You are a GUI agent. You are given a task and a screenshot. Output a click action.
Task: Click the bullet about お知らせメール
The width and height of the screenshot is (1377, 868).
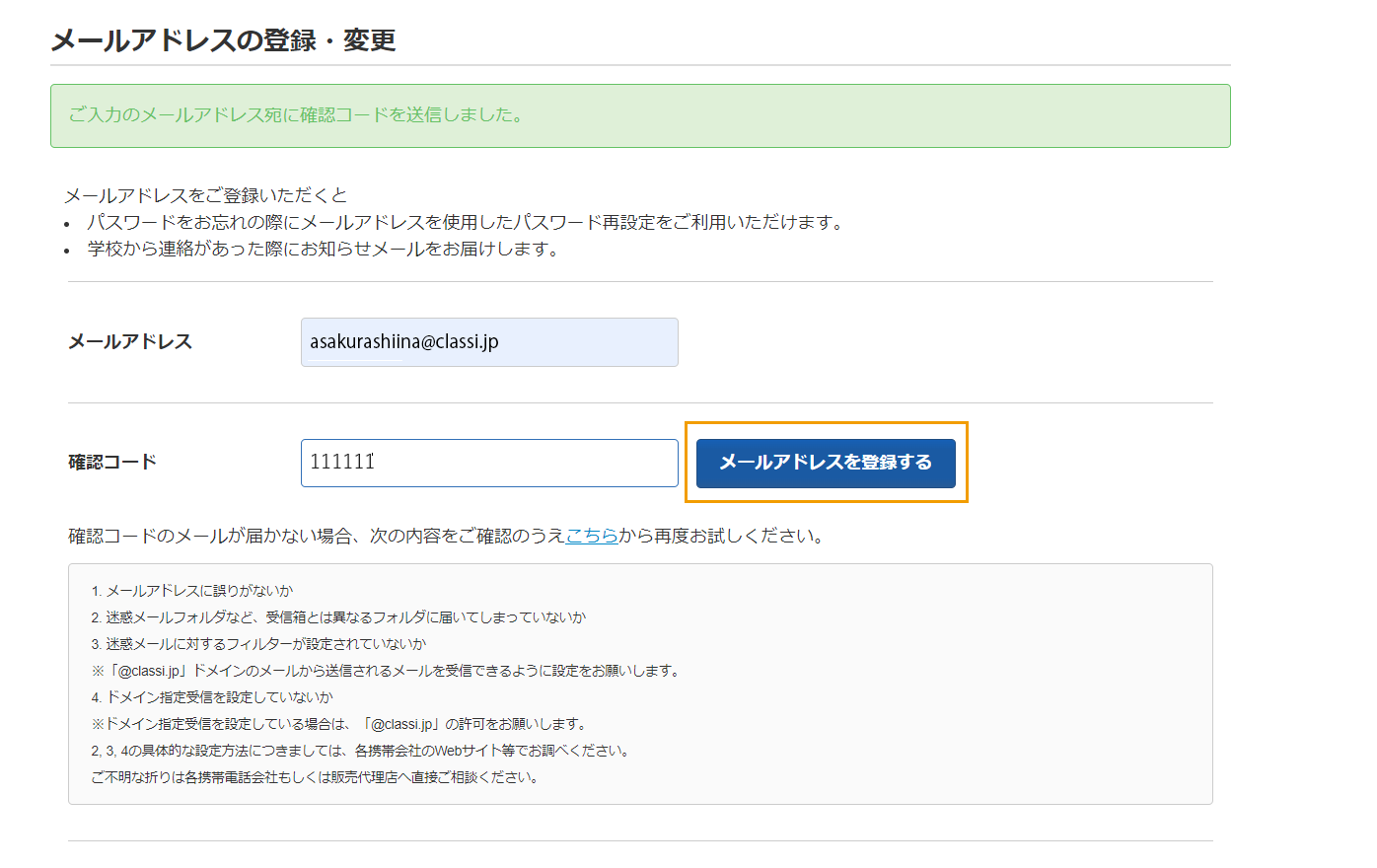pos(326,250)
